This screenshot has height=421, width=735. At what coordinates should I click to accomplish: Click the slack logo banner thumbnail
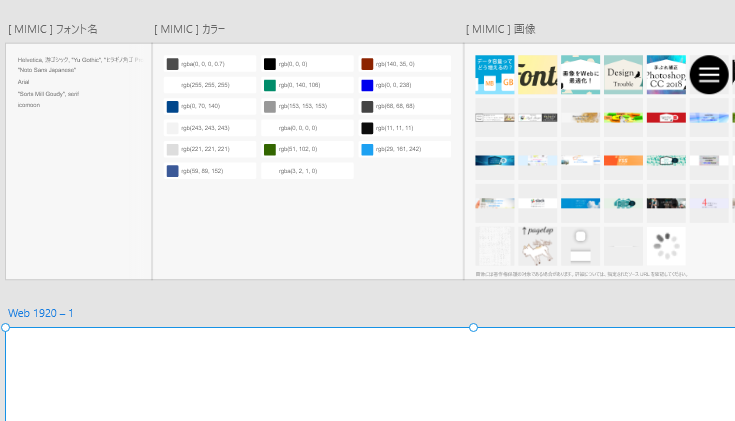(538, 203)
